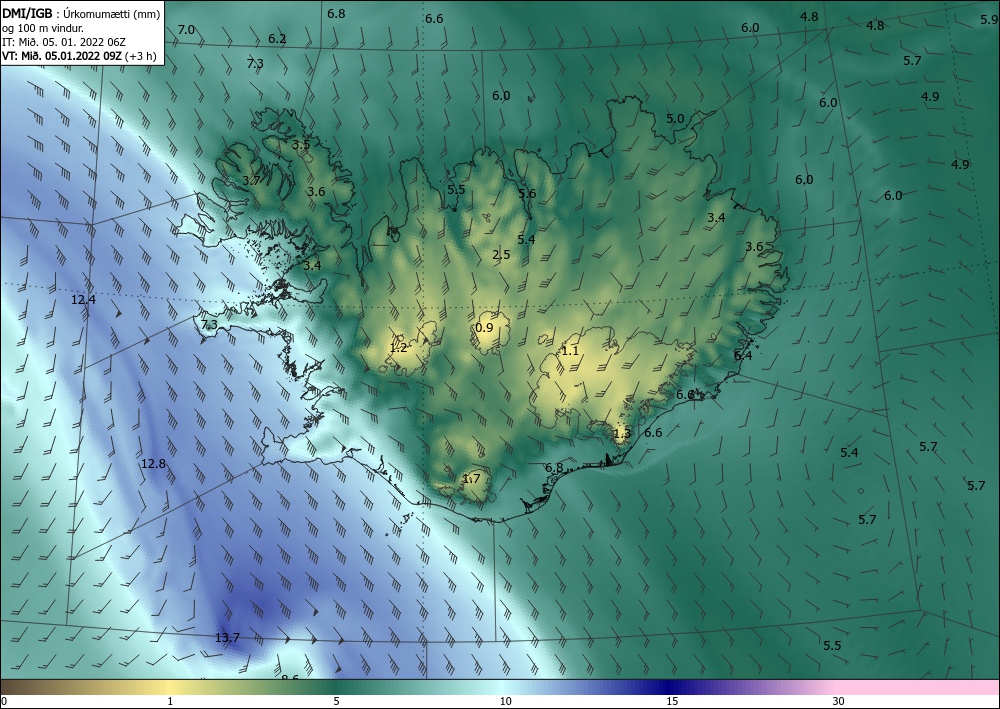Click the dark navy segment of the color bar
The height and width of the screenshot is (709, 1000).
(666, 687)
